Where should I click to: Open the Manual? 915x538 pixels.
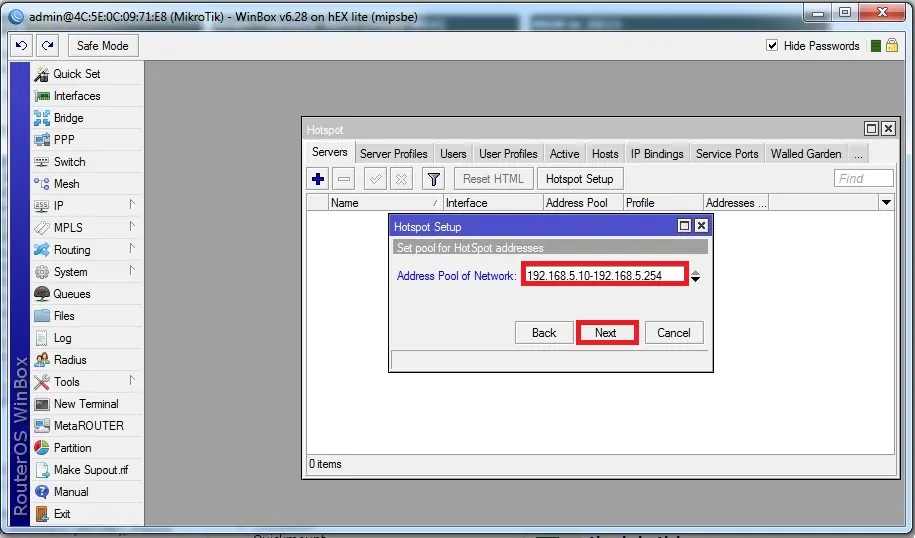86,492
